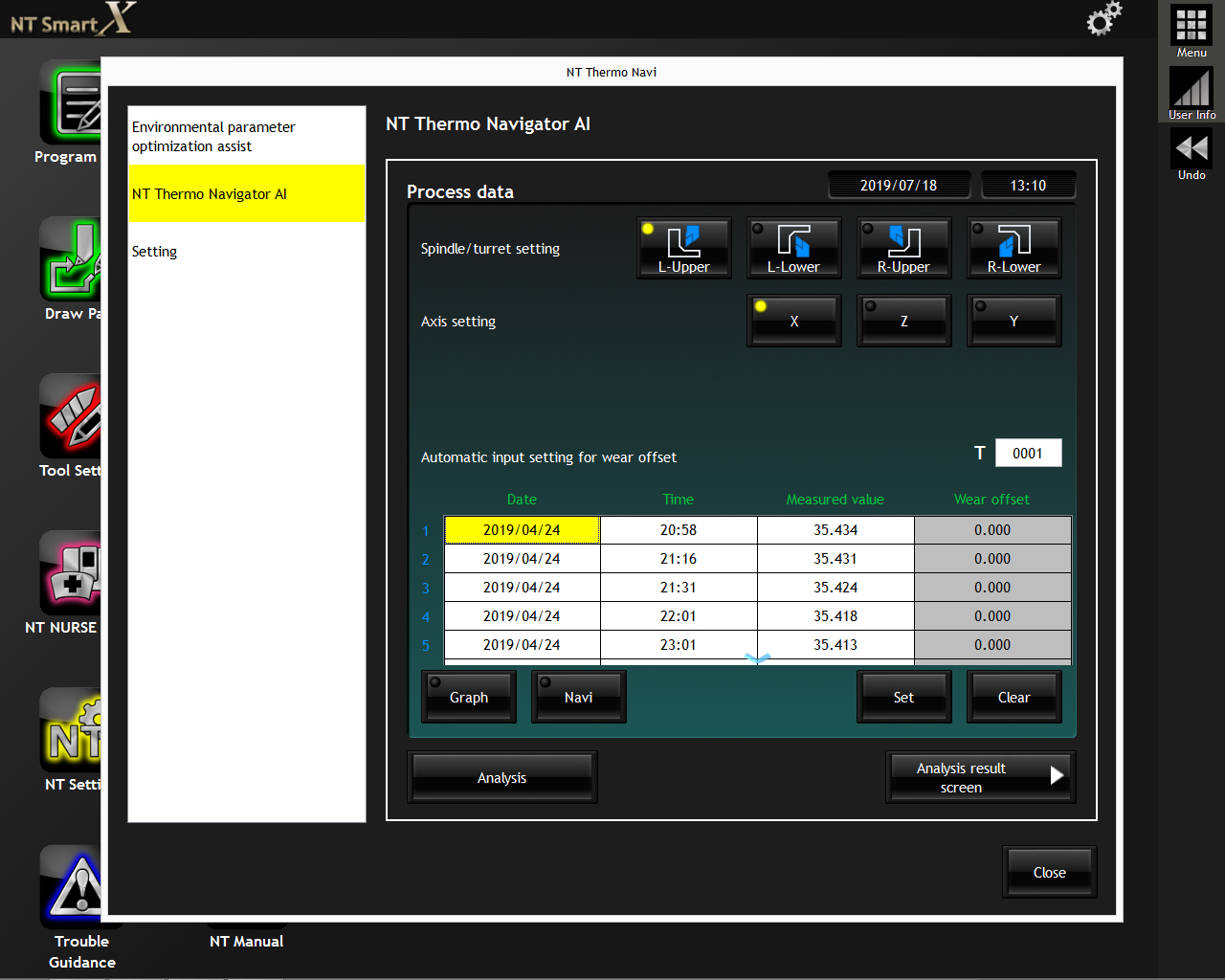Open Analysis result screen arrow button
This screenshot has width=1225, height=980.
(981, 777)
